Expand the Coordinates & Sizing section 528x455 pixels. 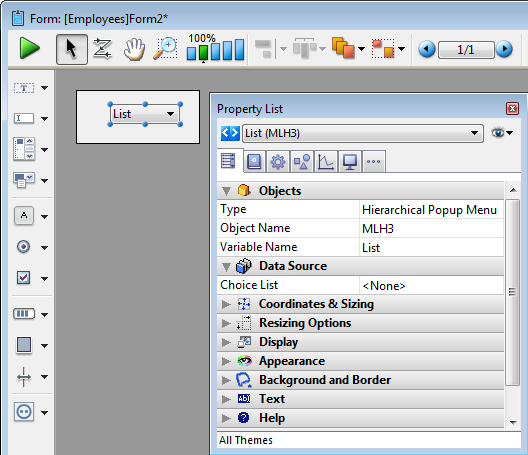pos(360,304)
